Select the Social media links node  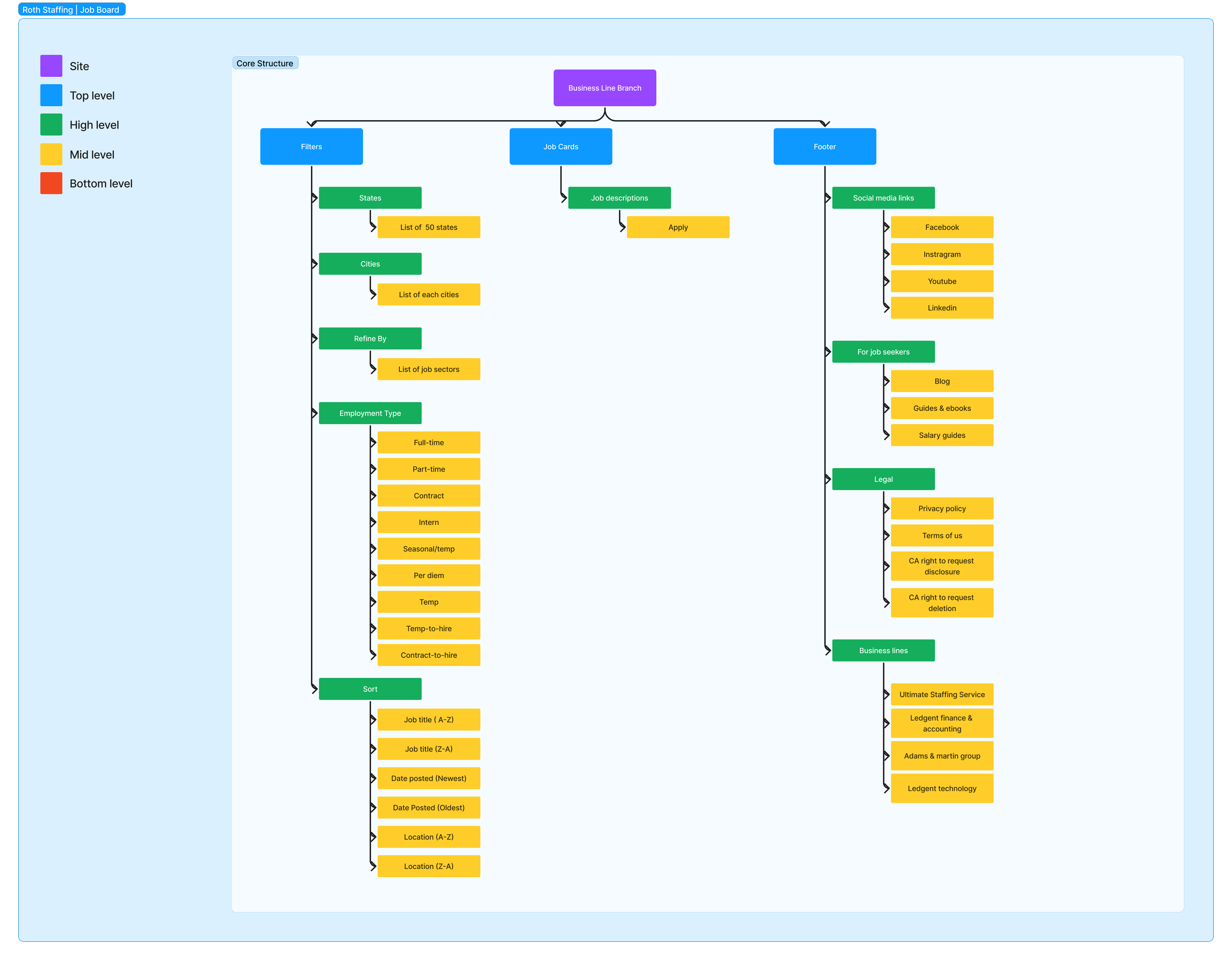coord(883,198)
